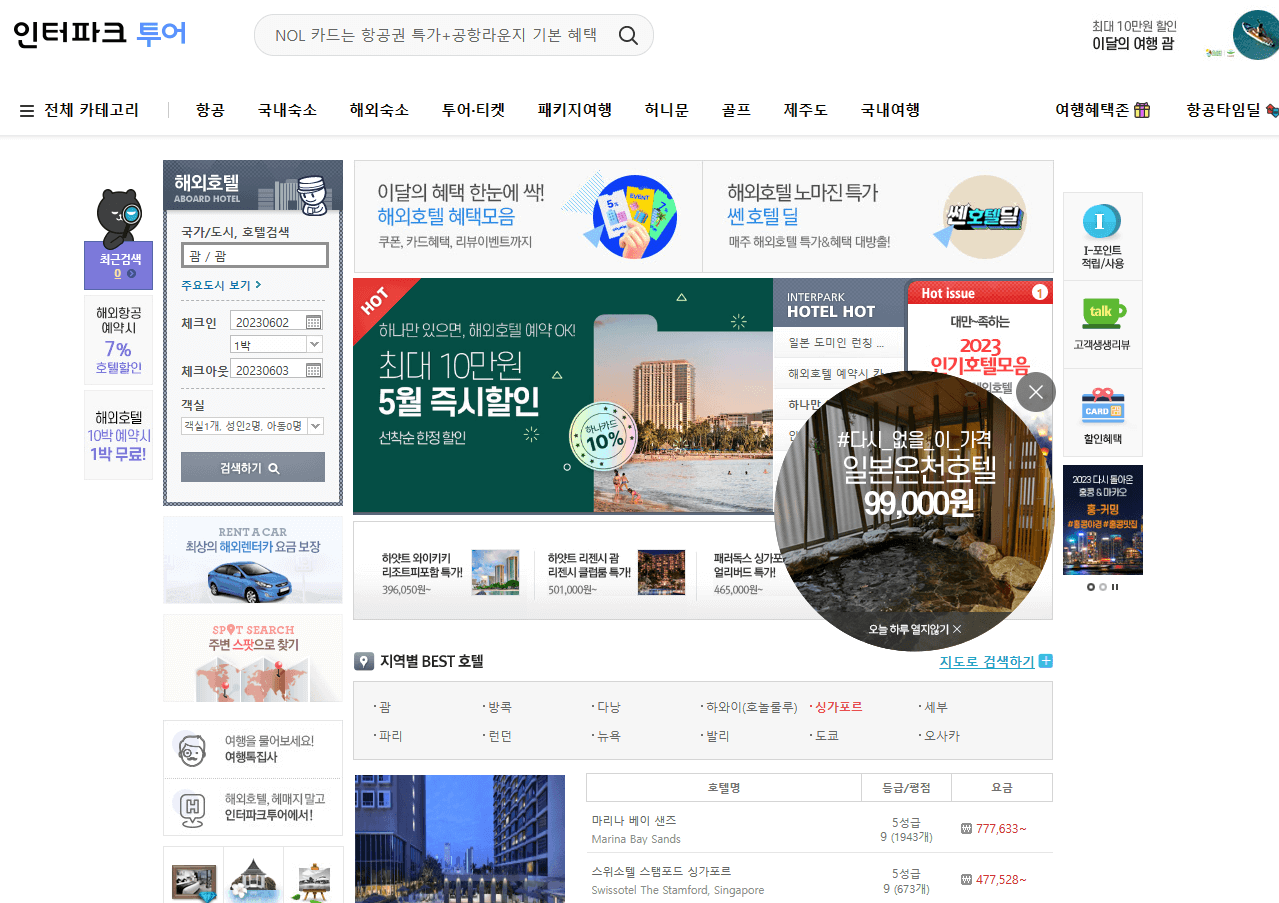
Task: Open 하얏트 와이키키 리조트피포함 특가 deal
Action: tap(451, 573)
